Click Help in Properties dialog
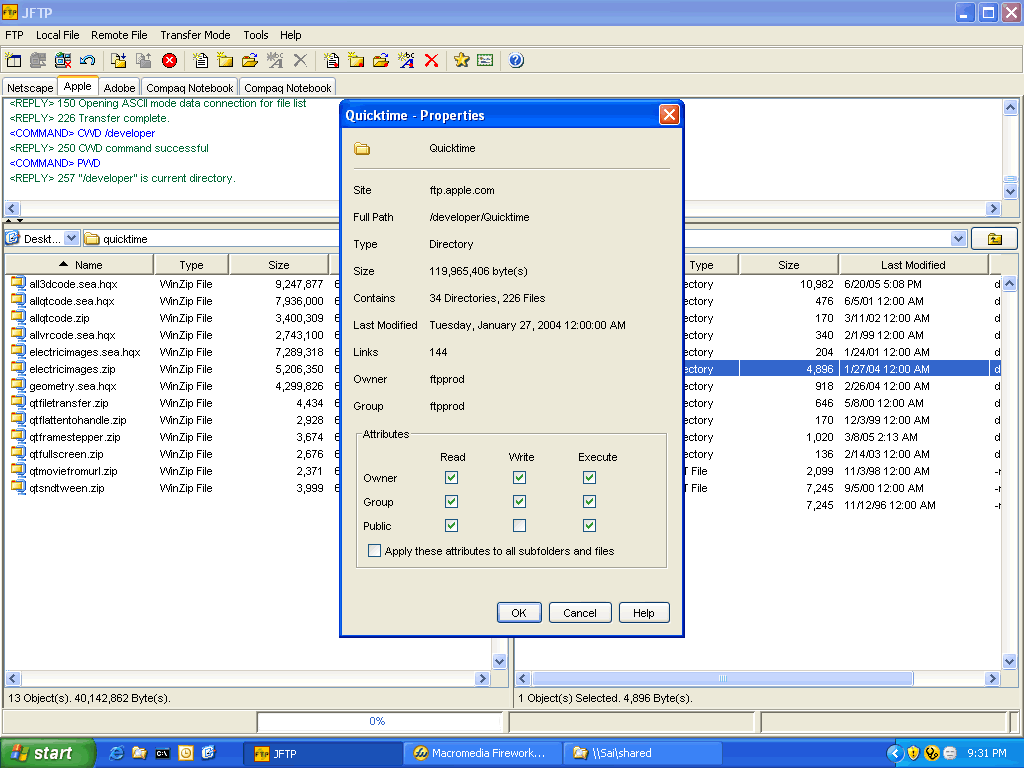This screenshot has height=768, width=1024. (643, 613)
